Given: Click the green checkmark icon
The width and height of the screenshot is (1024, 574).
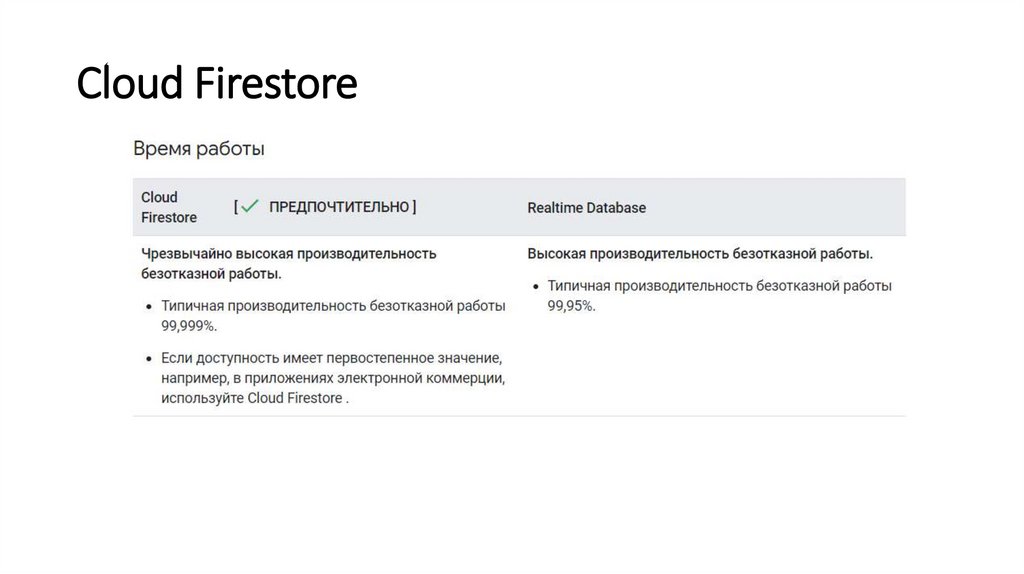Looking at the screenshot, I should pos(250,207).
